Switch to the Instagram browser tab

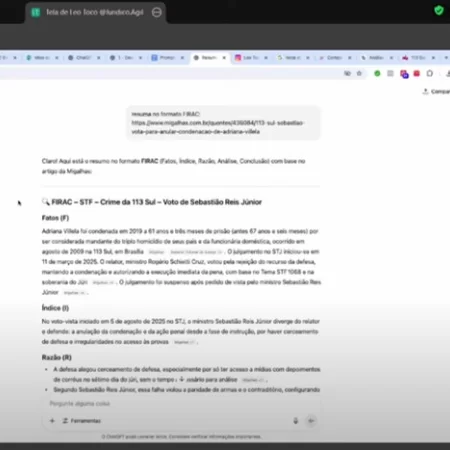pyautogui.click(x=251, y=58)
